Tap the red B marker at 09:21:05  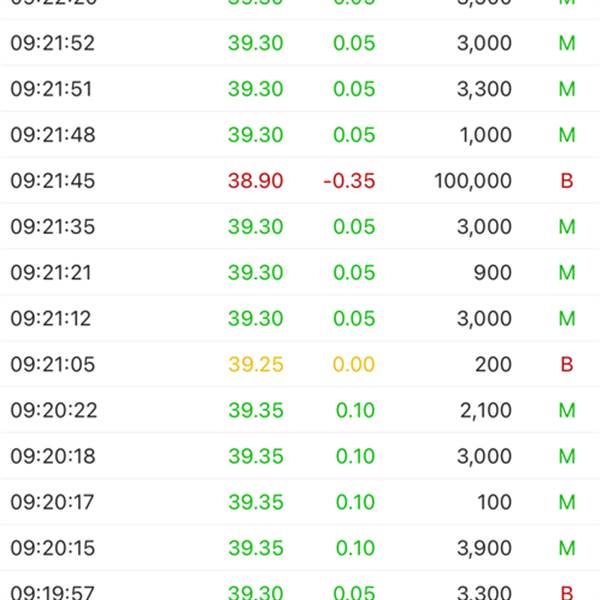[567, 364]
